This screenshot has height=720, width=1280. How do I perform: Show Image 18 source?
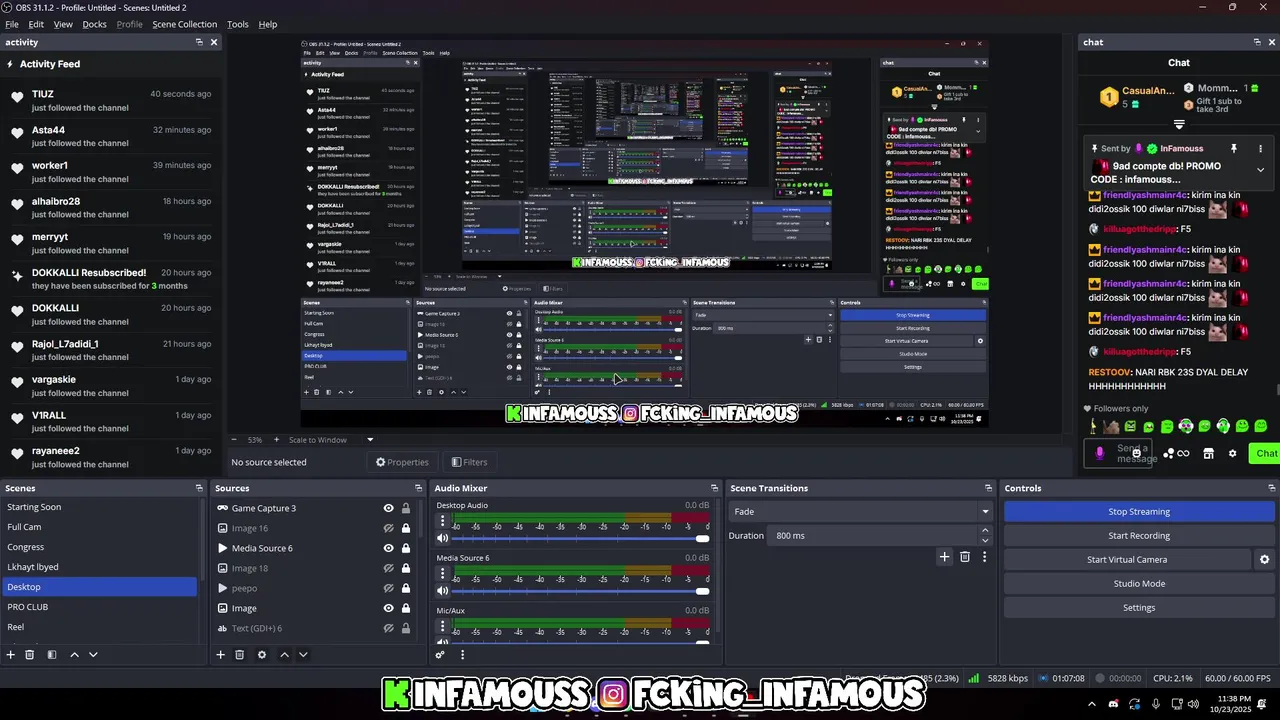[388, 568]
